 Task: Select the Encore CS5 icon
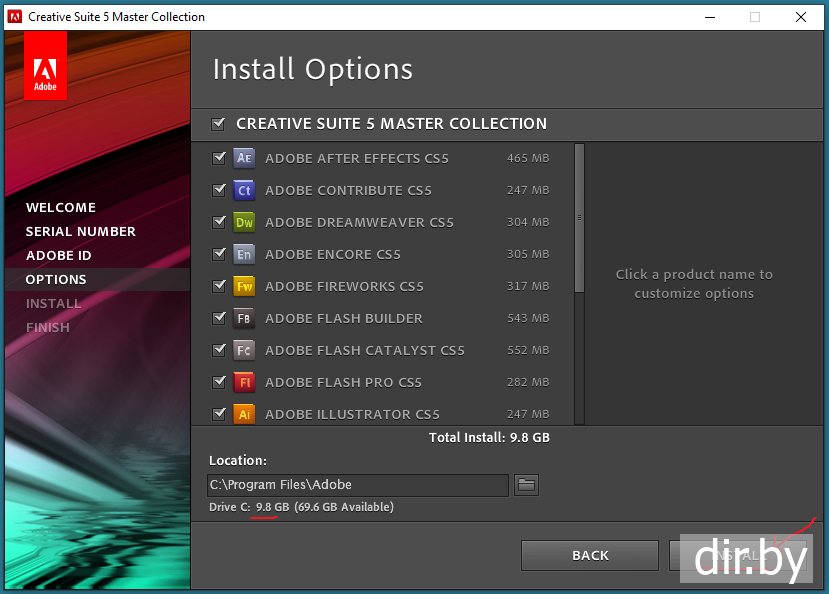[244, 254]
